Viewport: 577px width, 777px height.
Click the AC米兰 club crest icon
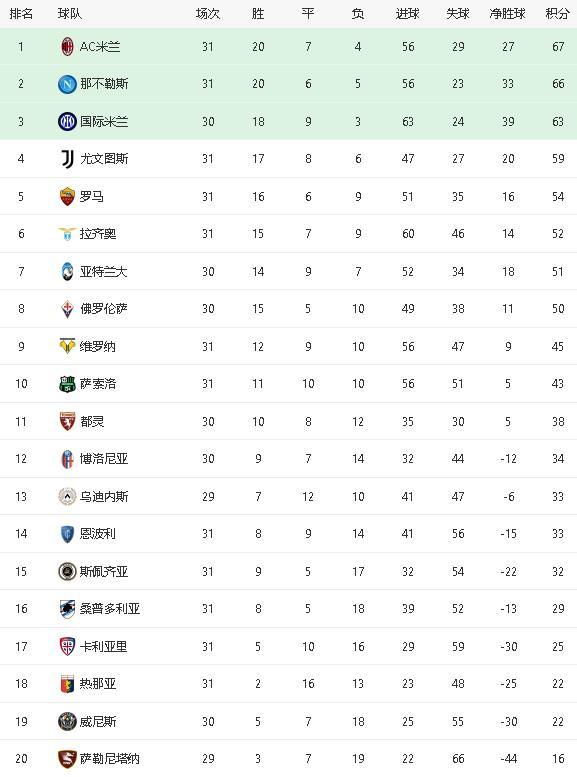(x=67, y=47)
